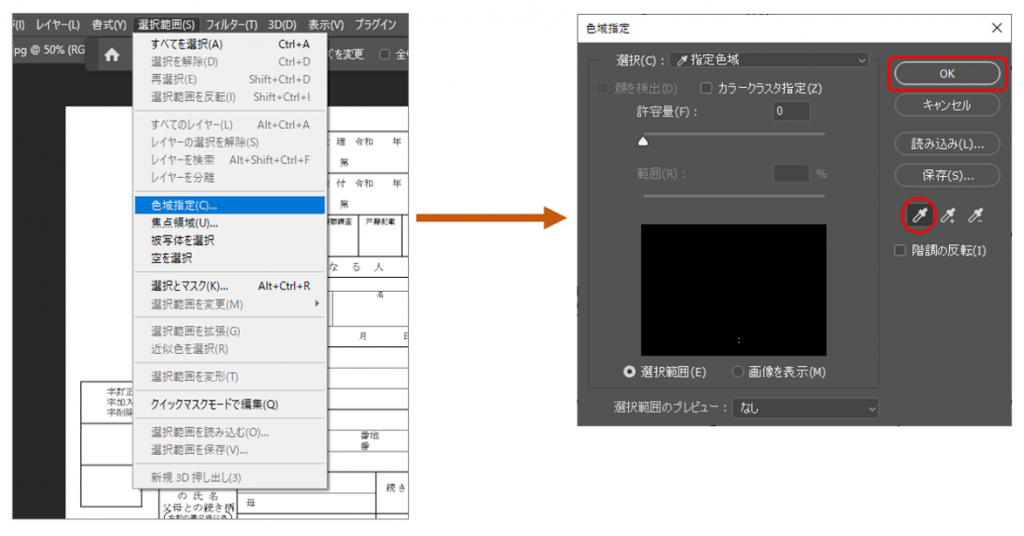Expand 選択範囲を変更(M) submenu arrow

317,304
